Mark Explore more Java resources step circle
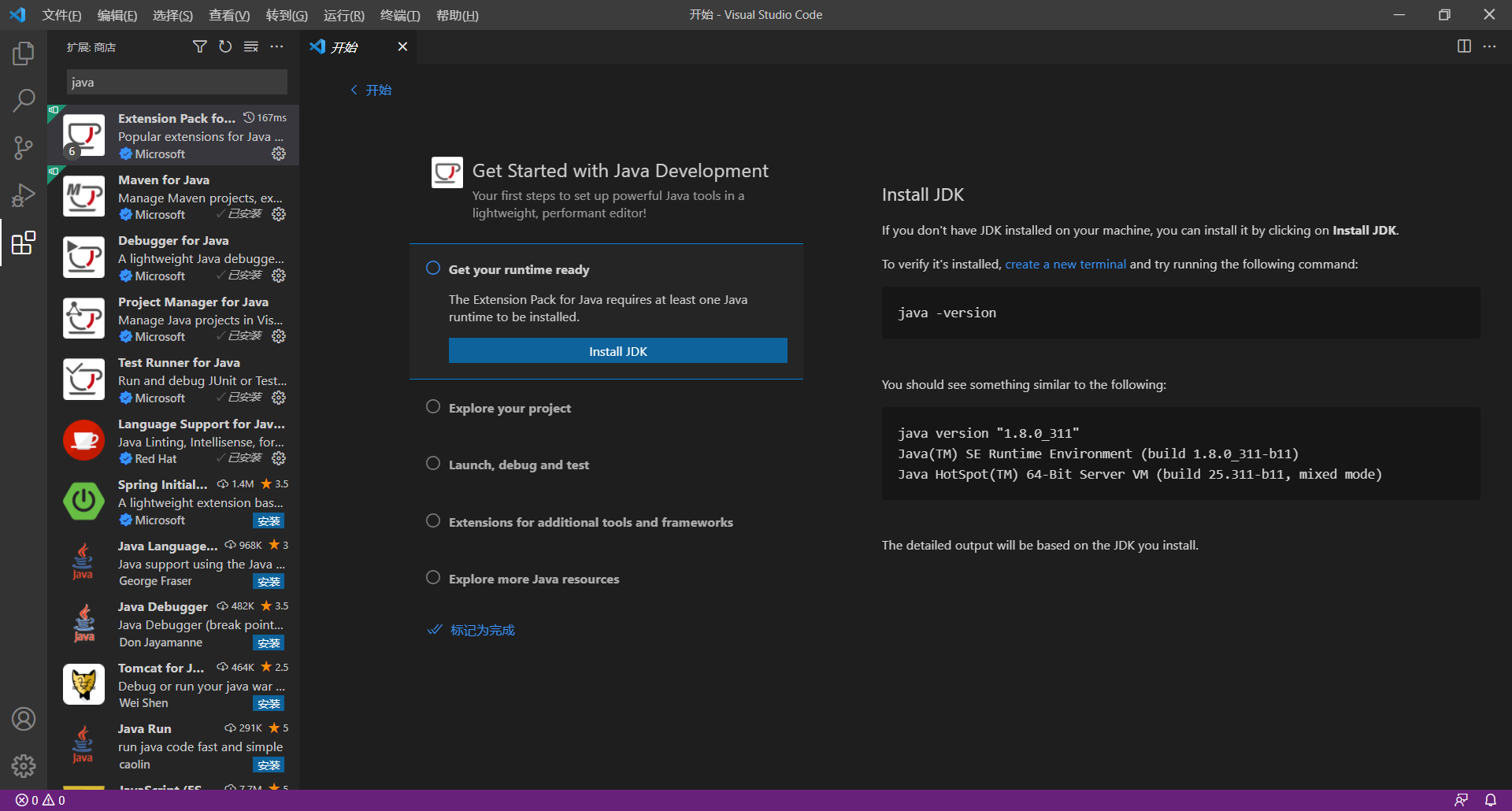The width and height of the screenshot is (1512, 811). [x=433, y=577]
